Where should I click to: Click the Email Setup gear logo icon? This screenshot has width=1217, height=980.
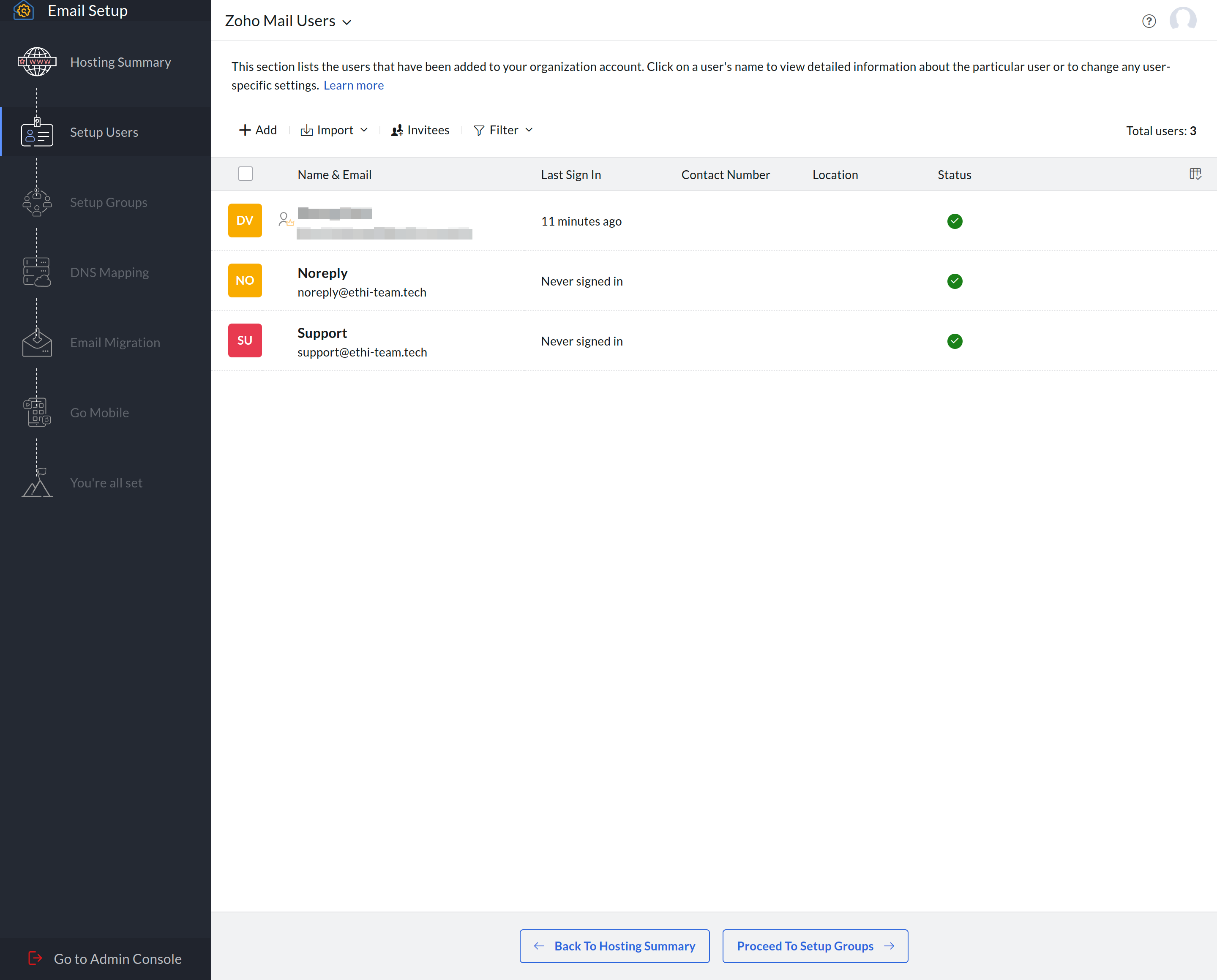(x=24, y=10)
